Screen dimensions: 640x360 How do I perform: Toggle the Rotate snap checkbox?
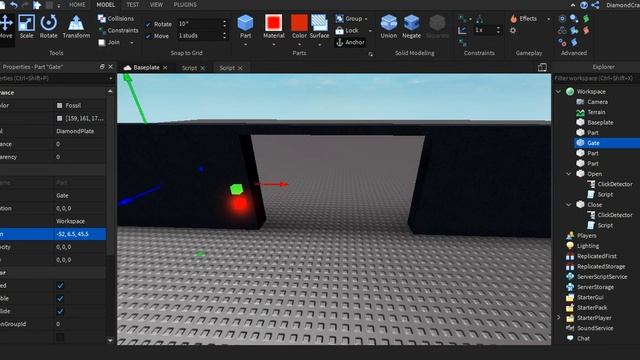(148, 24)
